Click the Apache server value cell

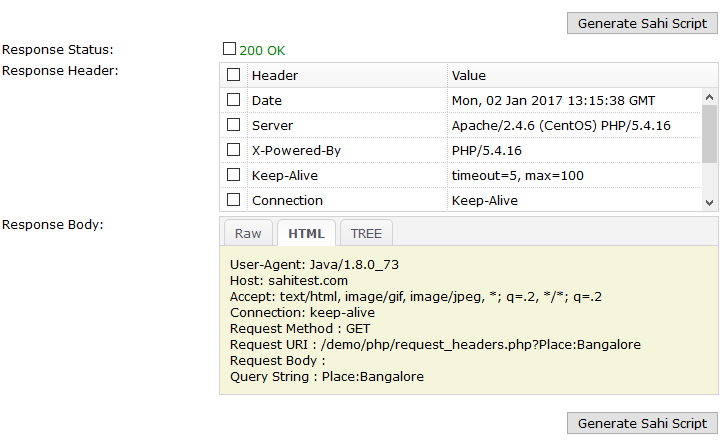pyautogui.click(x=560, y=125)
